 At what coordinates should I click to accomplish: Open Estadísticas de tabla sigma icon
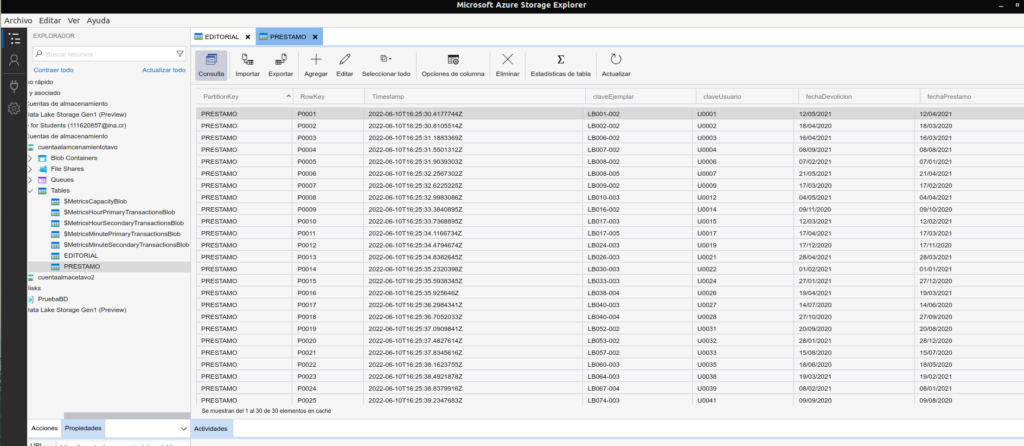560,59
